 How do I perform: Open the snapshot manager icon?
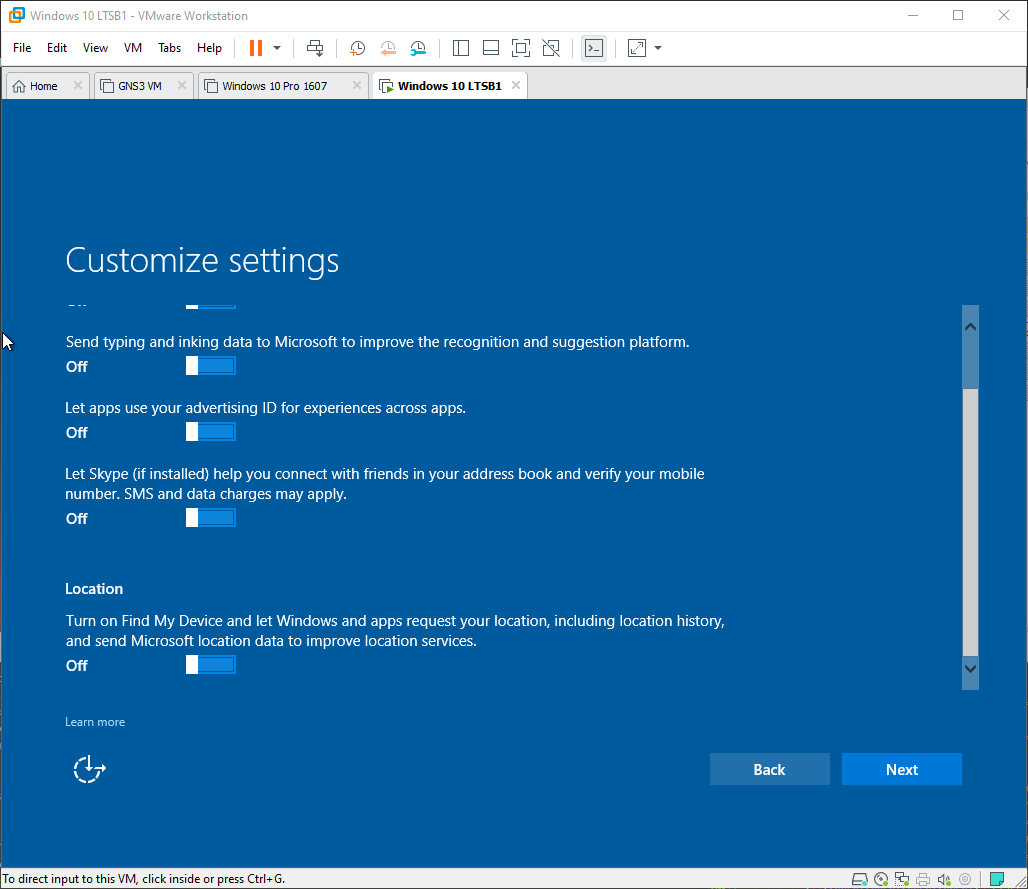418,48
